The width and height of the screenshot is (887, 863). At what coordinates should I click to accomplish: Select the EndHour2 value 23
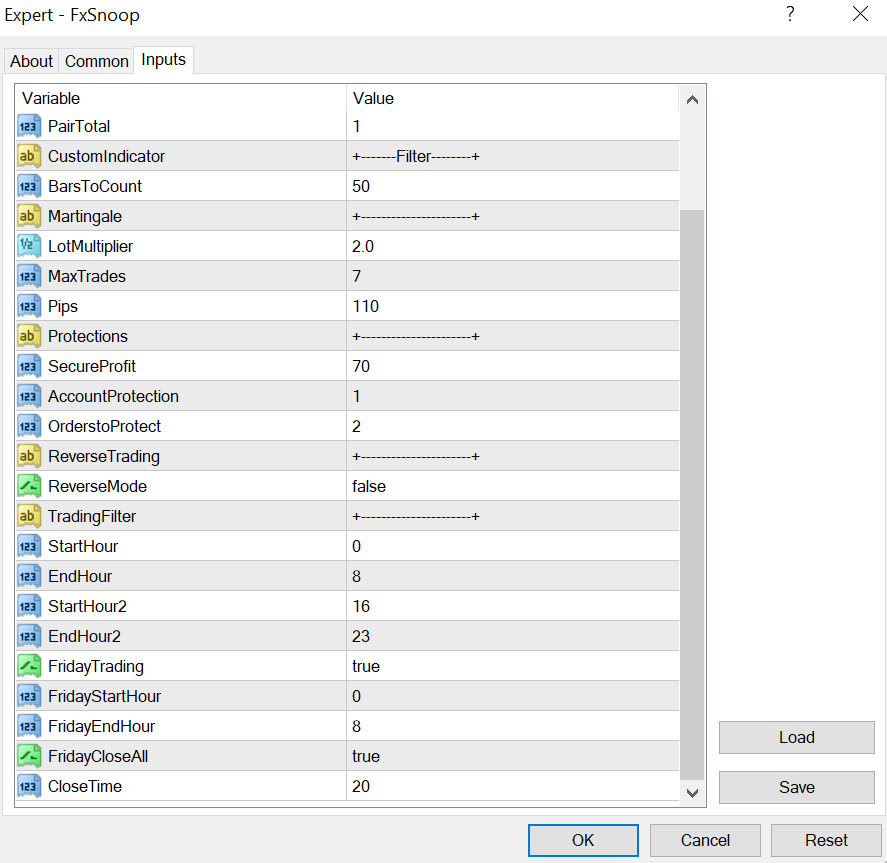pyautogui.click(x=361, y=636)
